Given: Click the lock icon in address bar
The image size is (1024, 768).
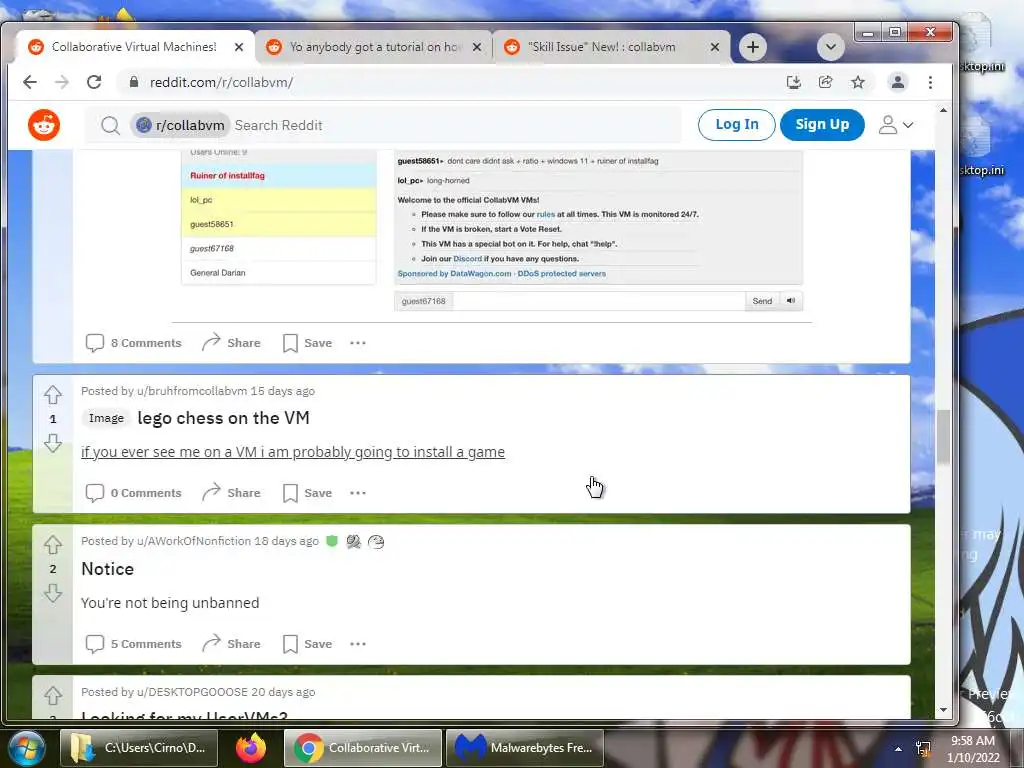Looking at the screenshot, I should (134, 82).
